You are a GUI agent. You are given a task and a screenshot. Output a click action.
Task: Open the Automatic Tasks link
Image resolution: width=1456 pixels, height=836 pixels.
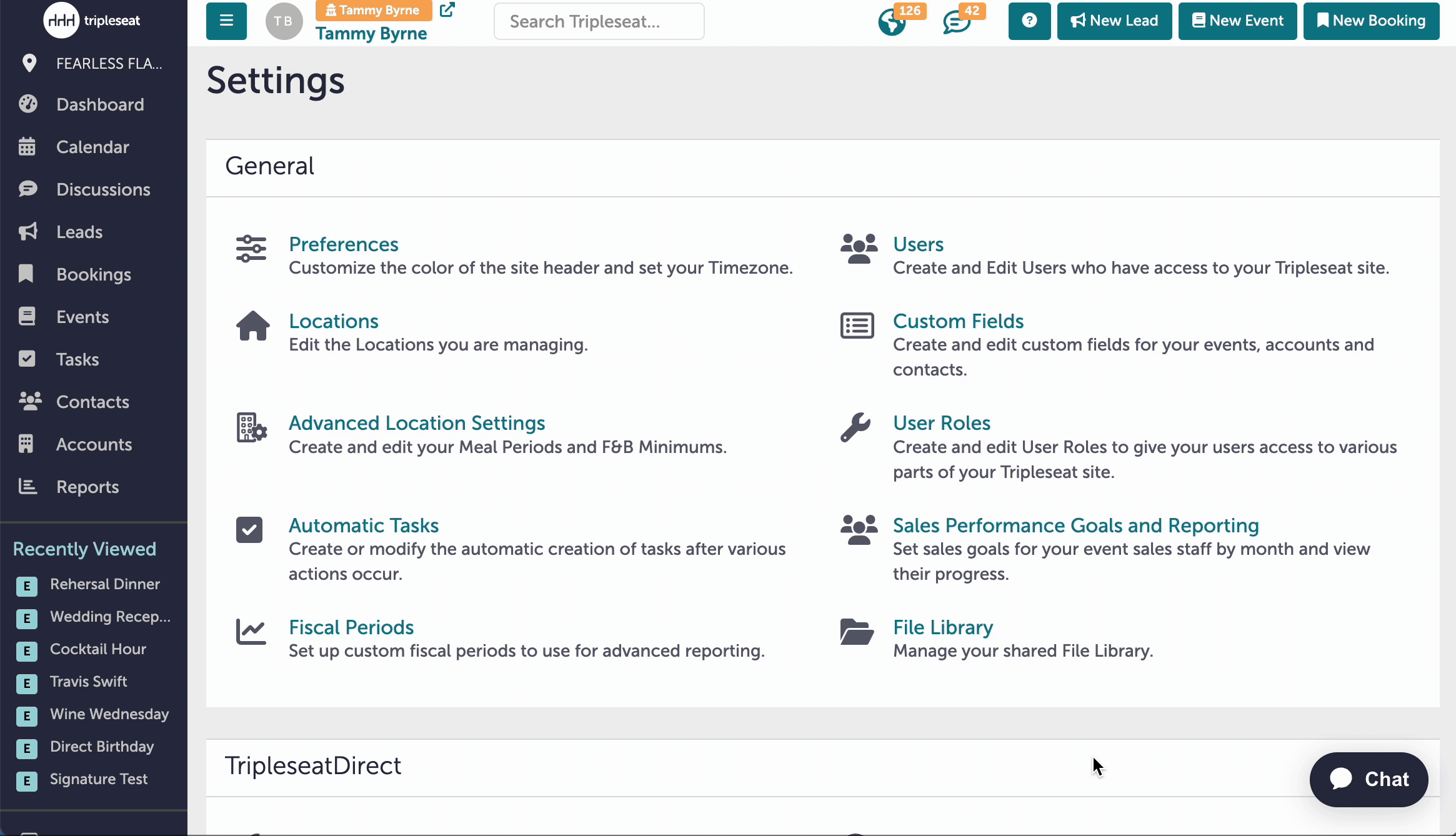[x=364, y=525]
